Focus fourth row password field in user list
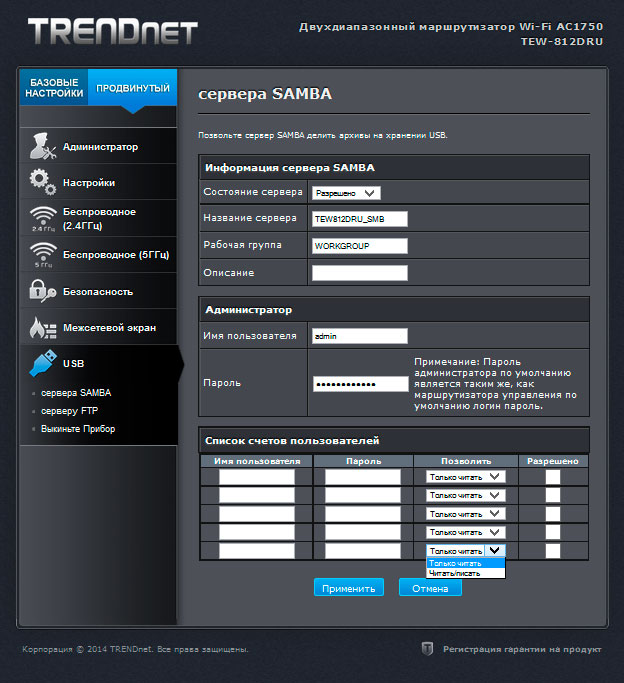The height and width of the screenshot is (683, 624). coord(362,532)
